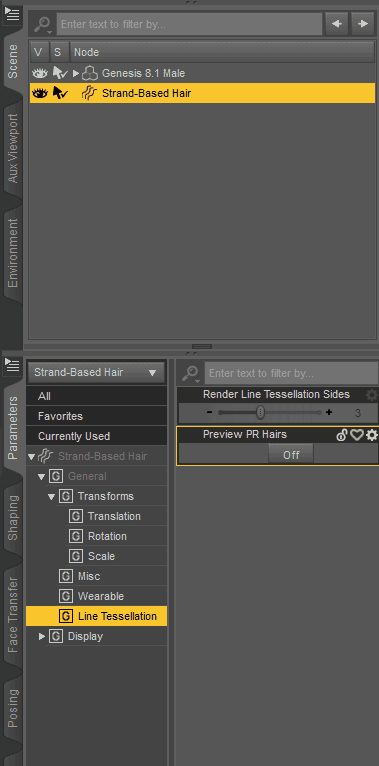
Task: Open Strand-Based Hair node dropdown
Action: pos(96,373)
